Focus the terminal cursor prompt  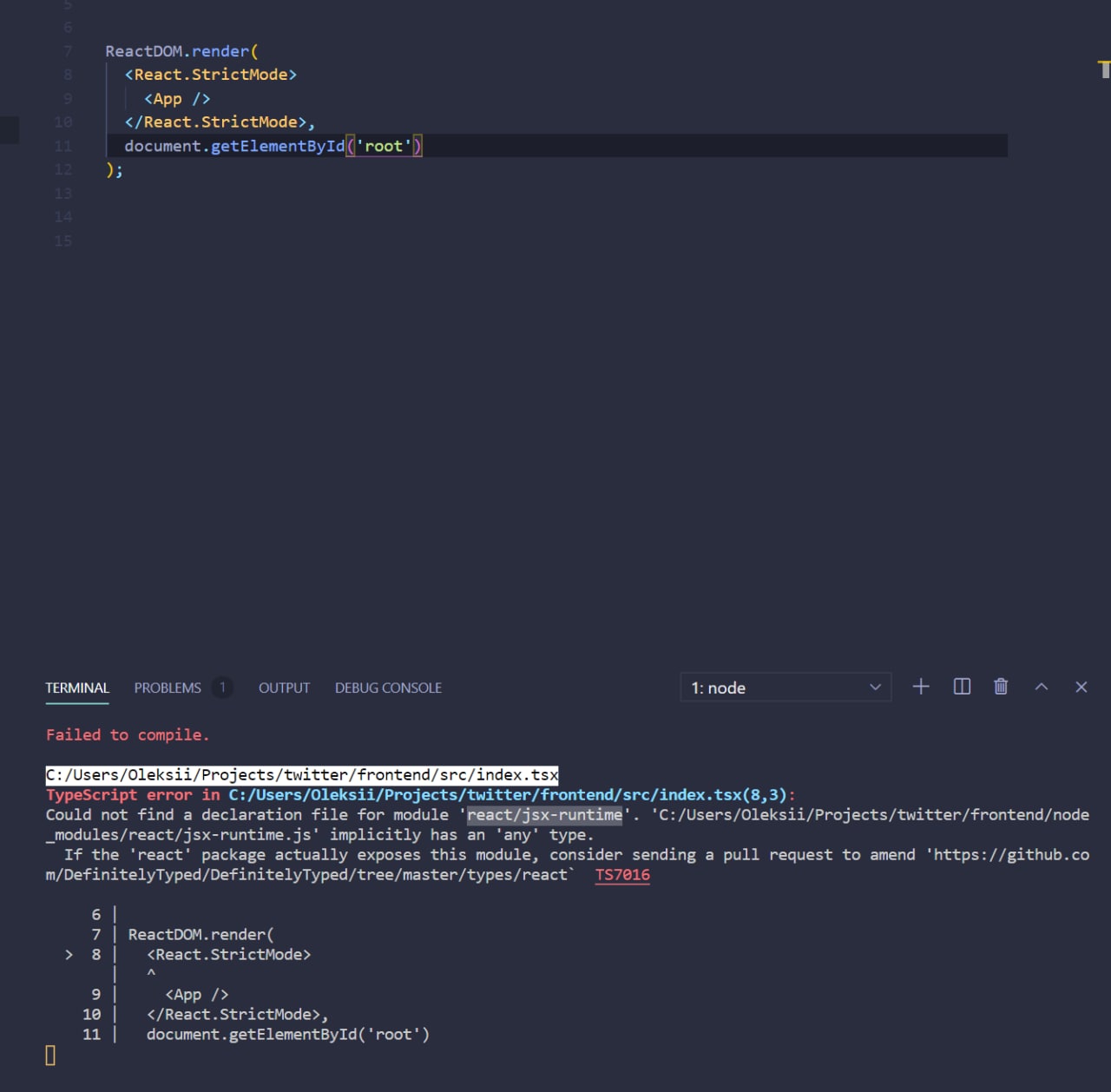(x=50, y=1055)
